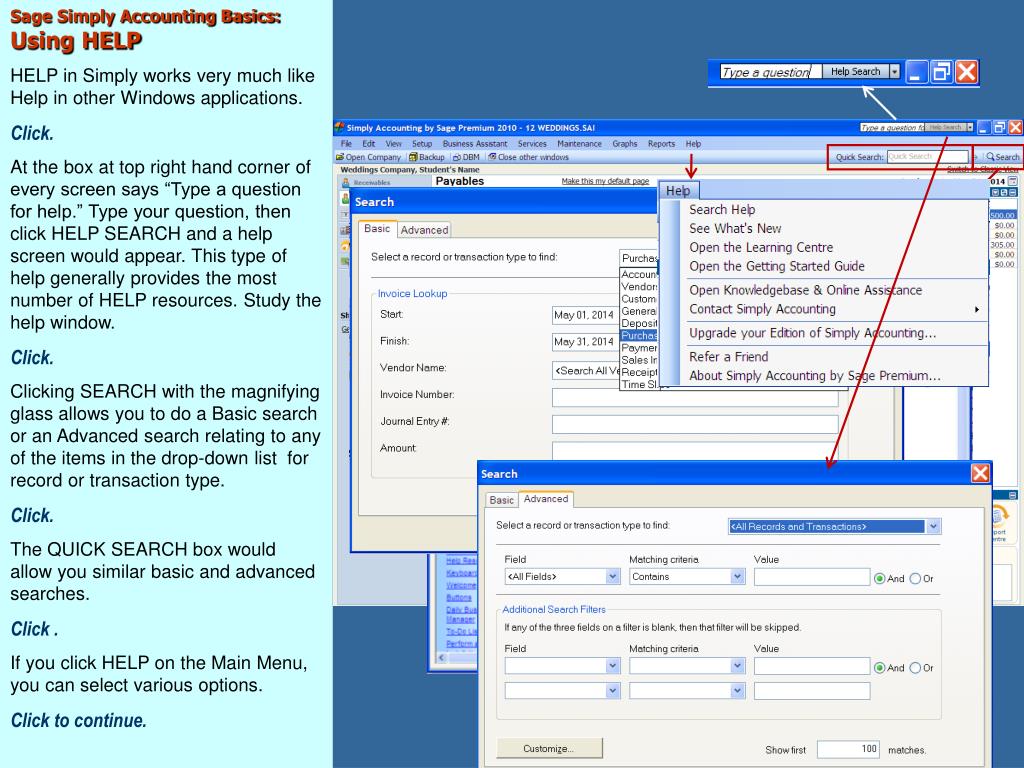
Task: Open the Business Assistant menu
Action: click(x=475, y=144)
